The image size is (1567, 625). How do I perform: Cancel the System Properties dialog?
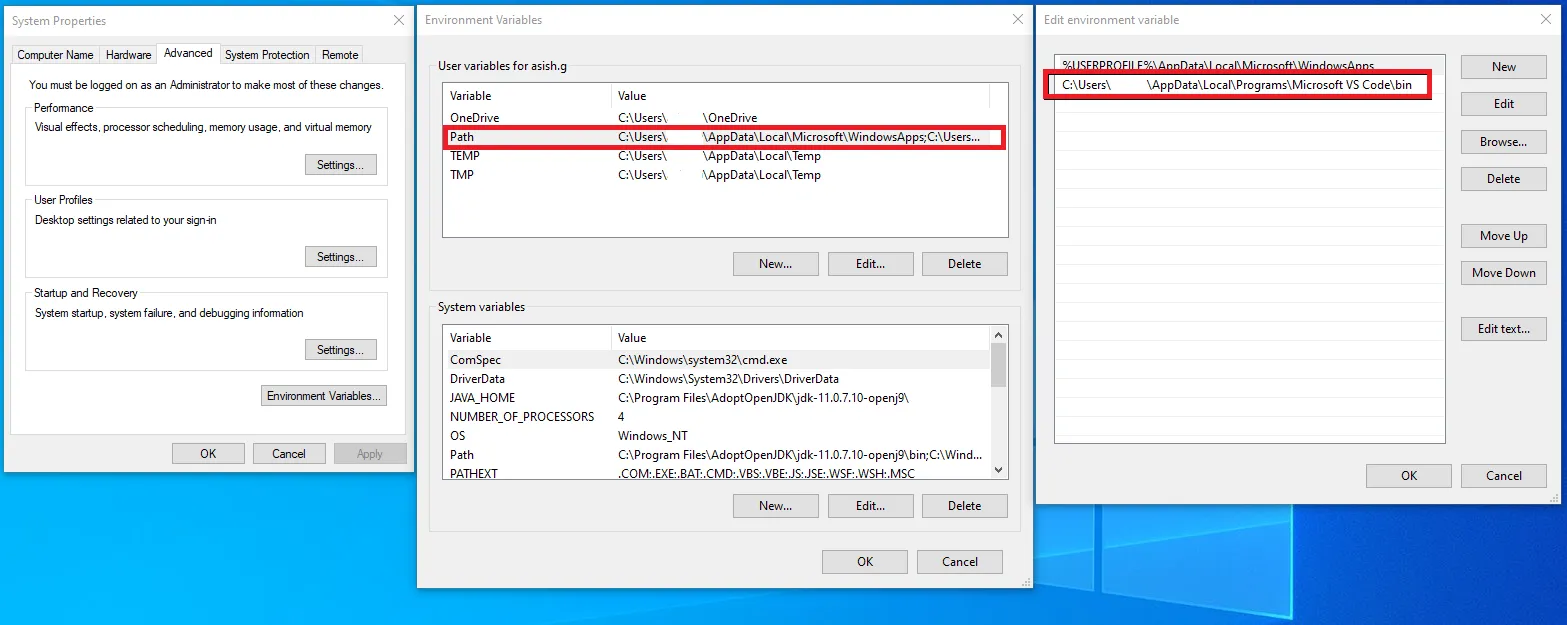click(x=289, y=454)
